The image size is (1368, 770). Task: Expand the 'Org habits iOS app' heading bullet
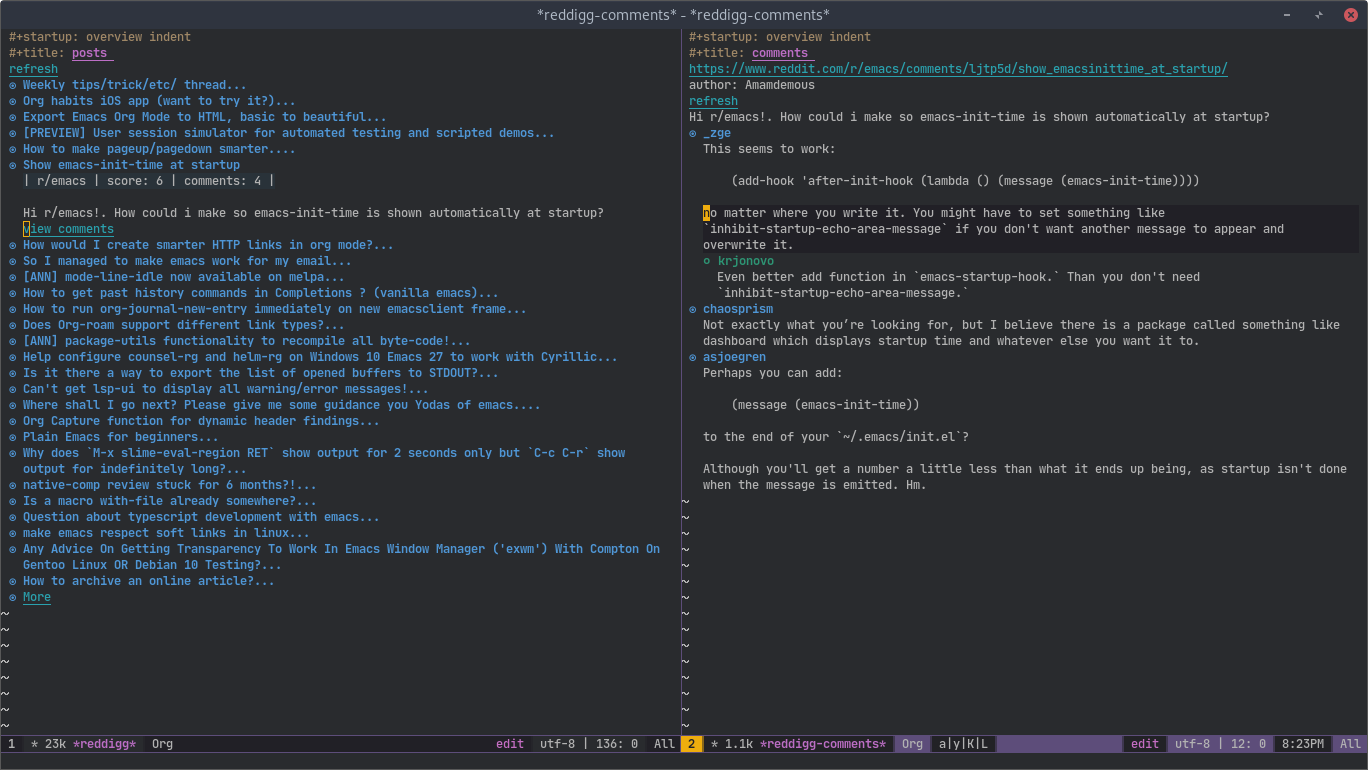click(13, 101)
